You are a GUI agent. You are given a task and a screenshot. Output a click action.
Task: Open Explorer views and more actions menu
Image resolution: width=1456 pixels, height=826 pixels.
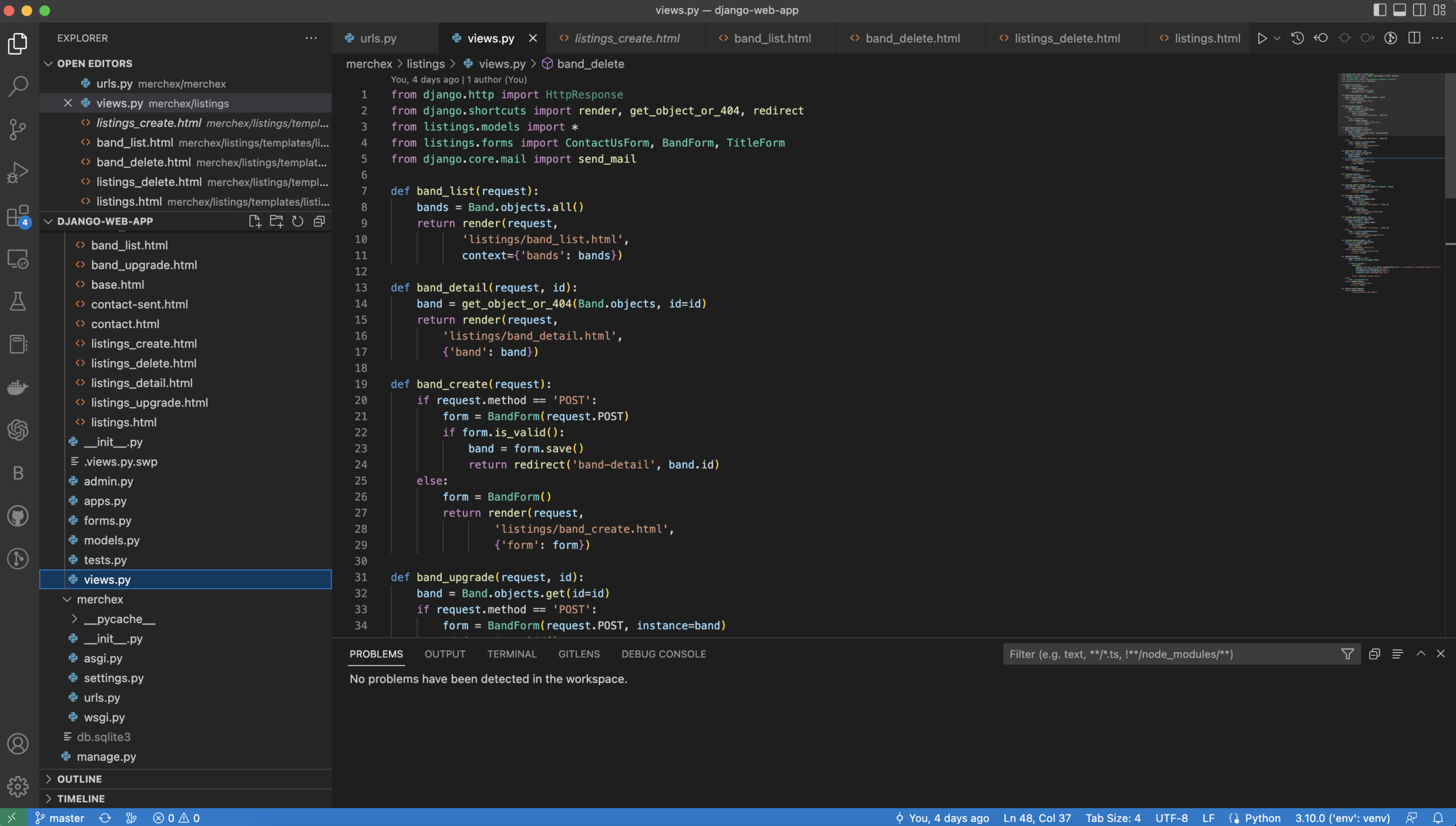coord(311,38)
